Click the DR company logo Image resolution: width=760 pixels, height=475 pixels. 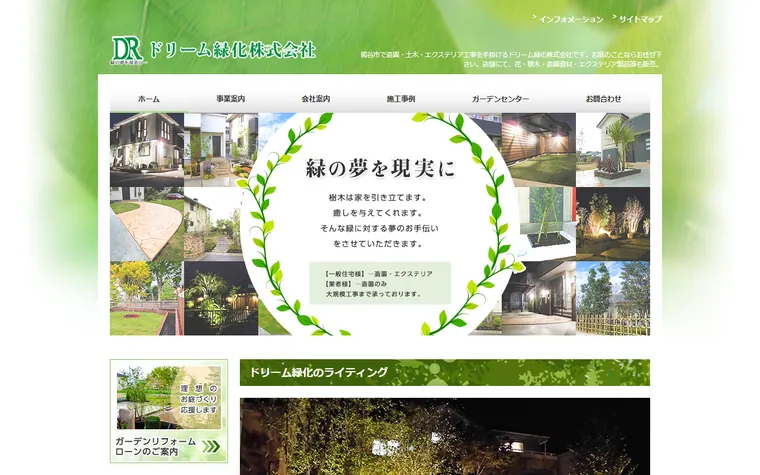click(127, 50)
